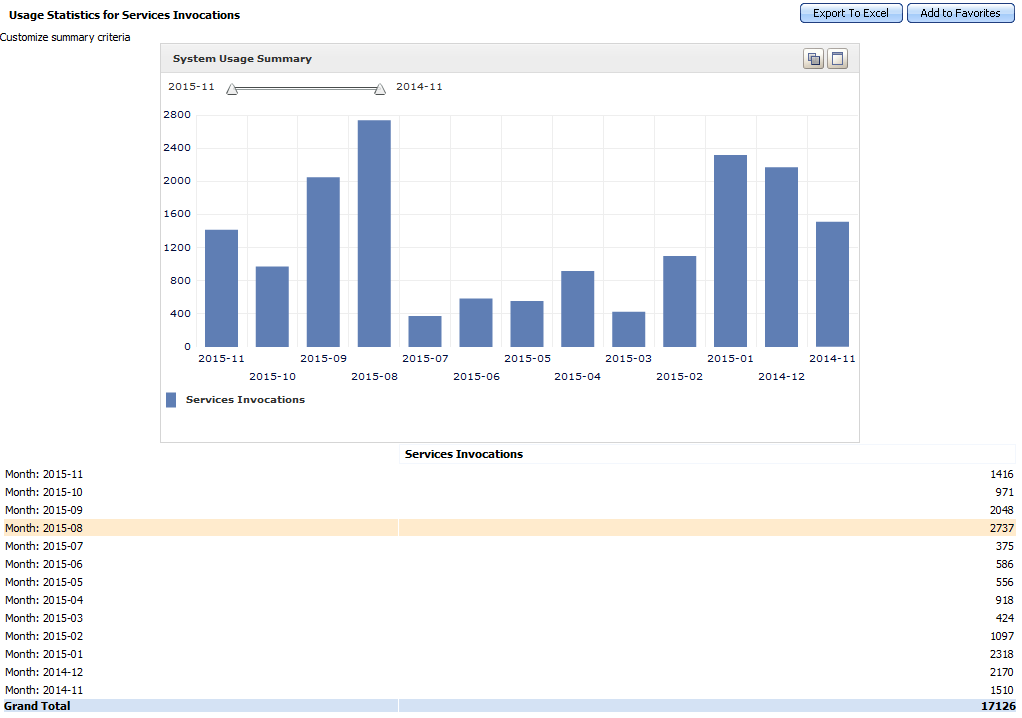Image resolution: width=1022 pixels, height=718 pixels.
Task: Click the Services Invocations legend square
Action: (170, 400)
